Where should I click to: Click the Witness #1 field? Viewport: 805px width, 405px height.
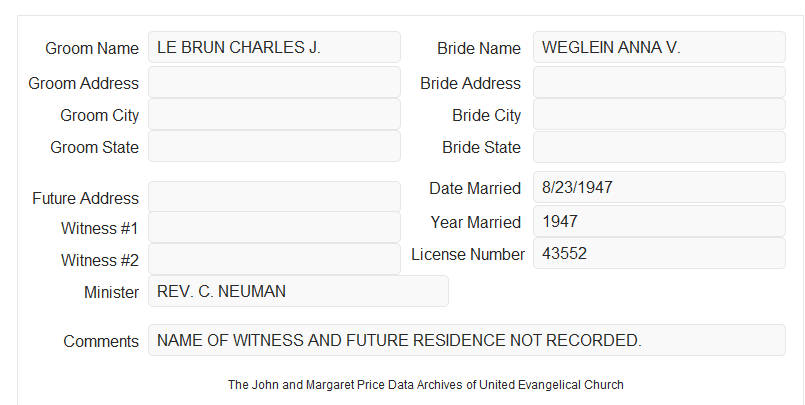274,227
